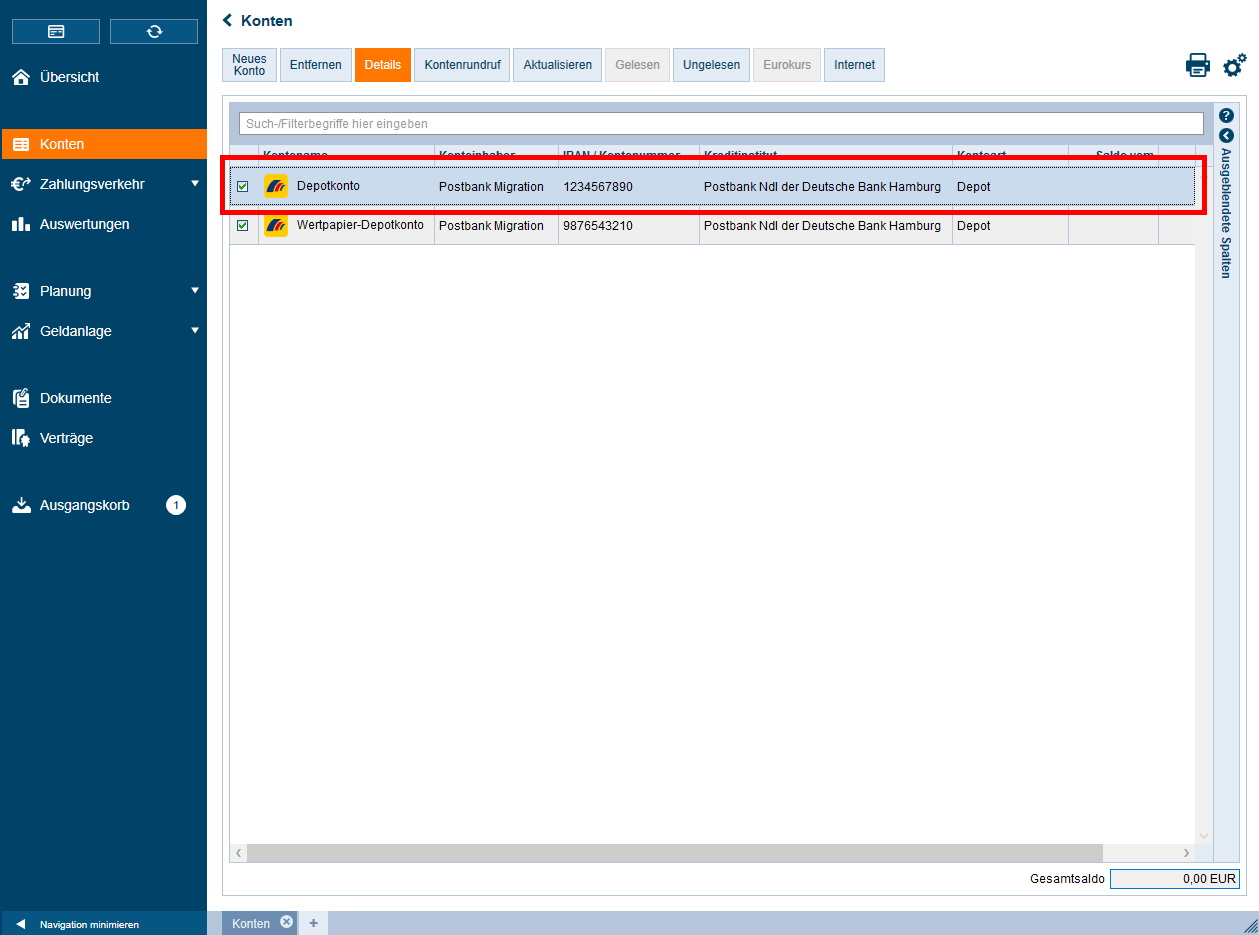Click the house icon next to Übersicht
1259x935 pixels.
(x=21, y=77)
